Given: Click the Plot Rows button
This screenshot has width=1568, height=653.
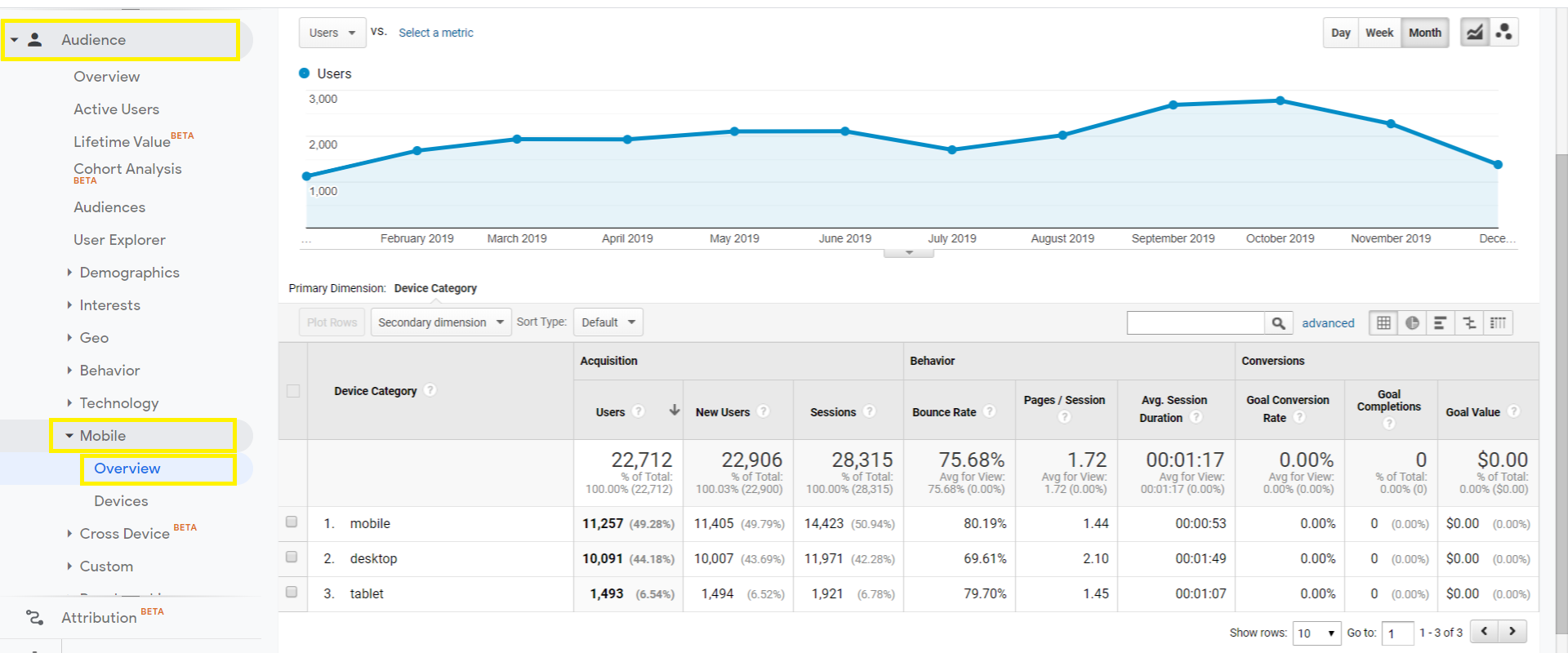Looking at the screenshot, I should click(x=332, y=322).
